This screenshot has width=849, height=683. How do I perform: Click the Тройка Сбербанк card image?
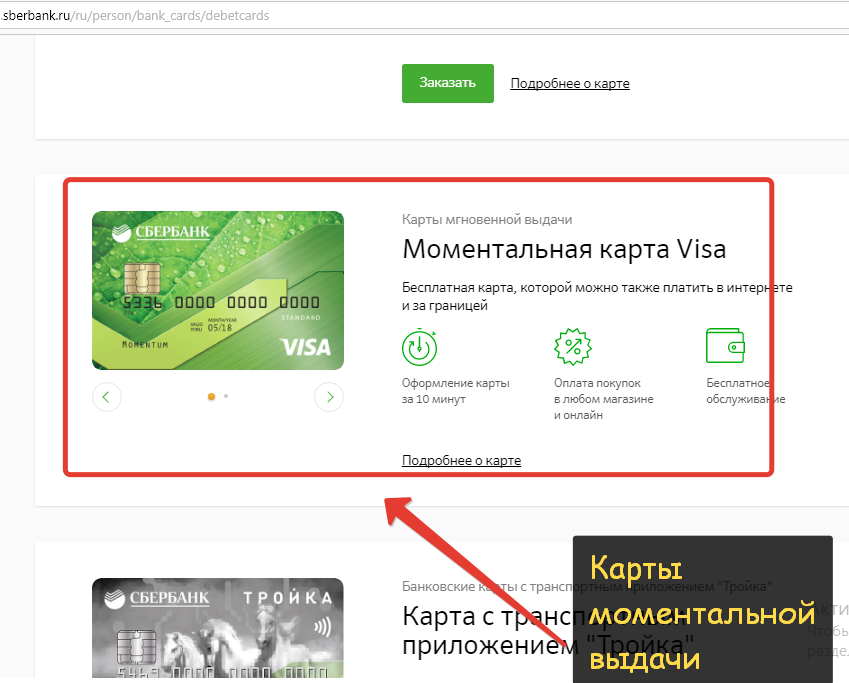point(218,628)
